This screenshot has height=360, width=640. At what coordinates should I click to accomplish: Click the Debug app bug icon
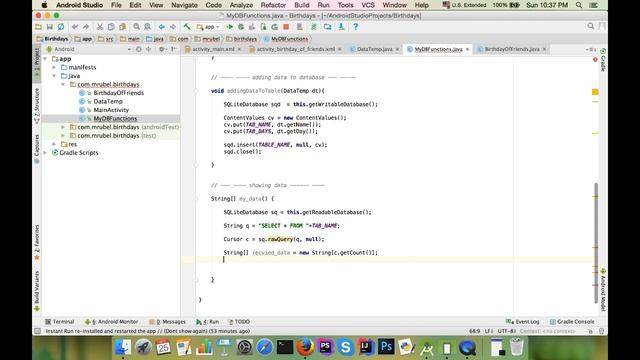241,27
